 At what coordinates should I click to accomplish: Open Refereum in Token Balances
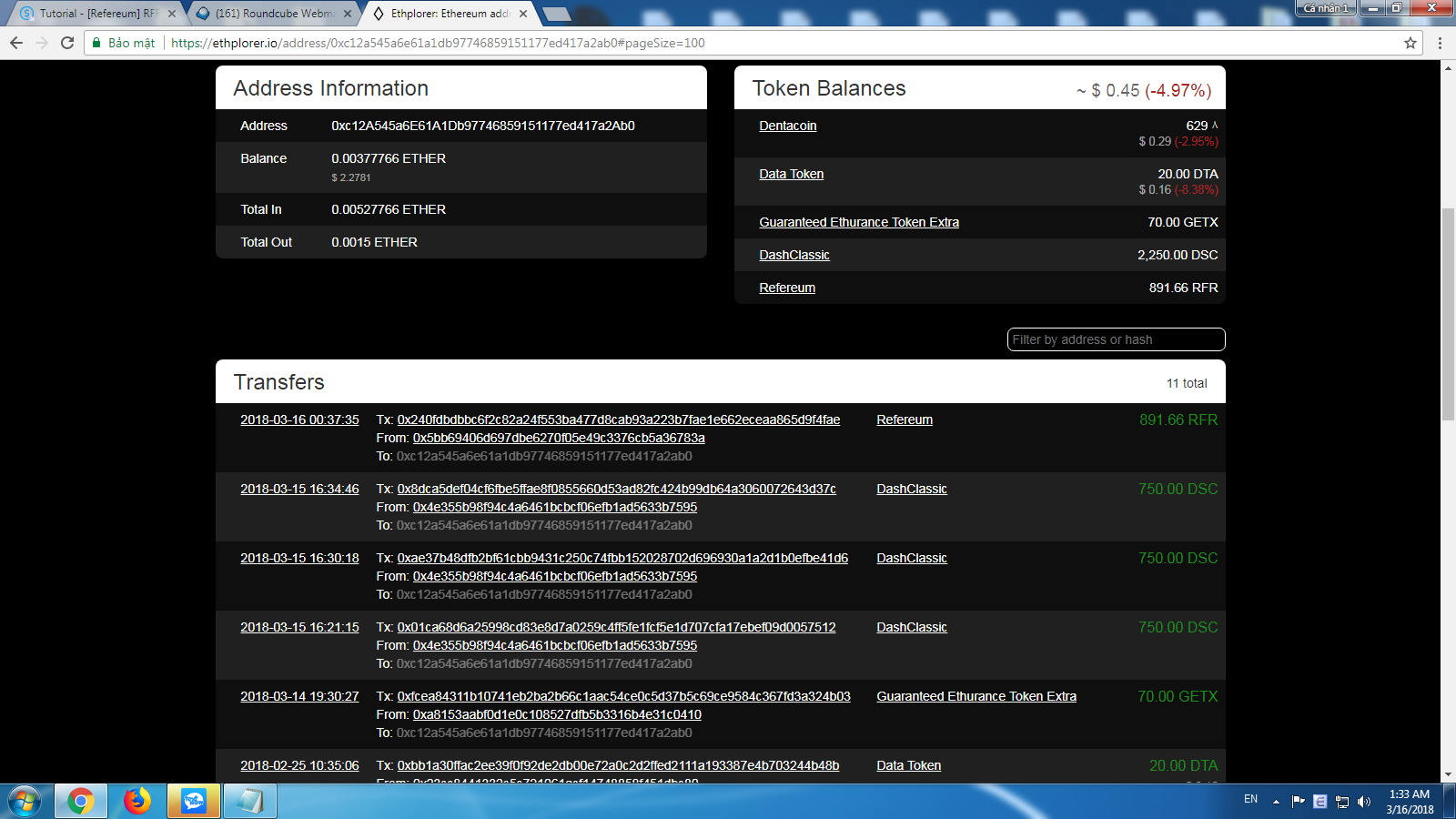click(787, 288)
